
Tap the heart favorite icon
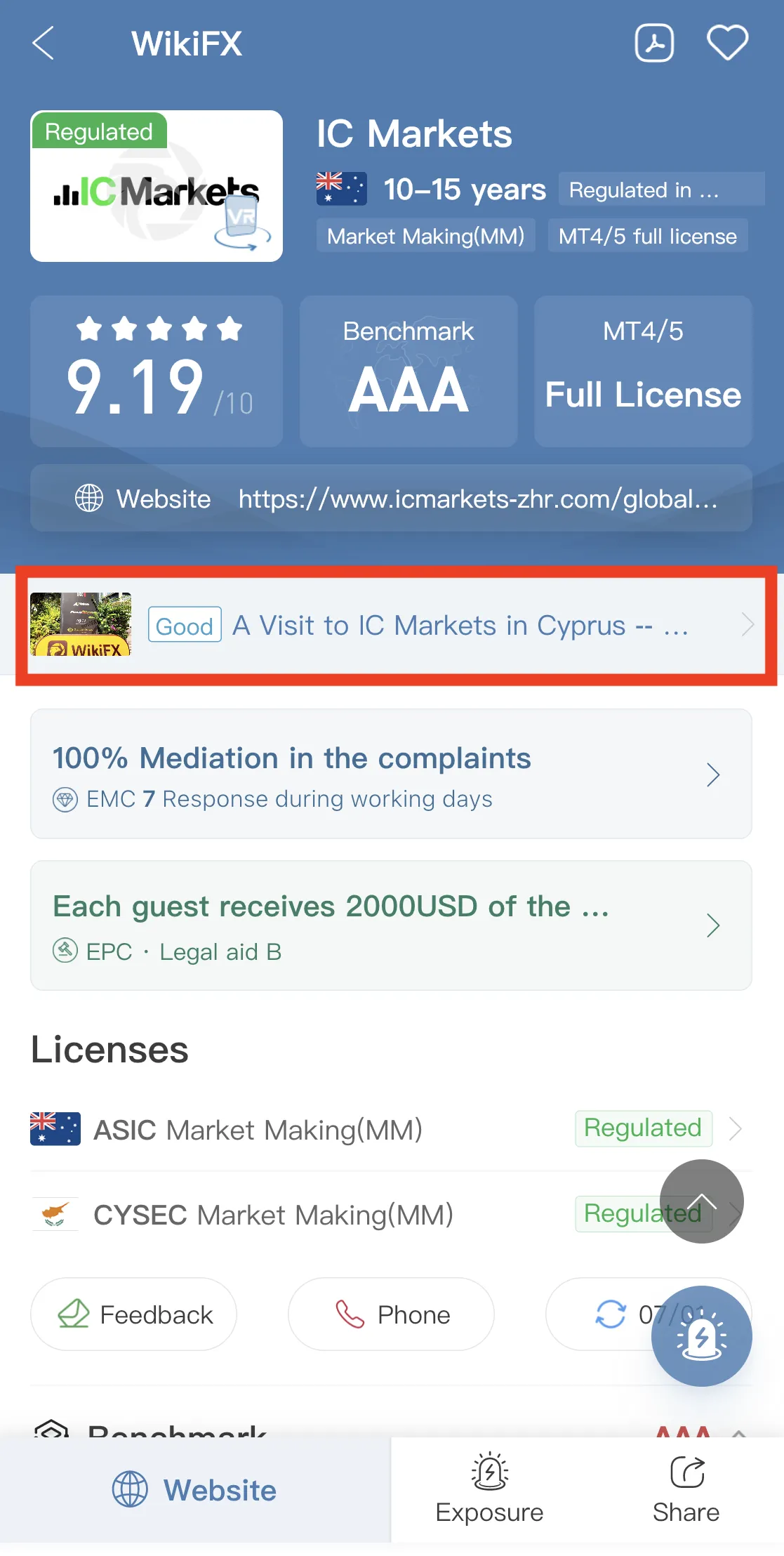coord(727,43)
